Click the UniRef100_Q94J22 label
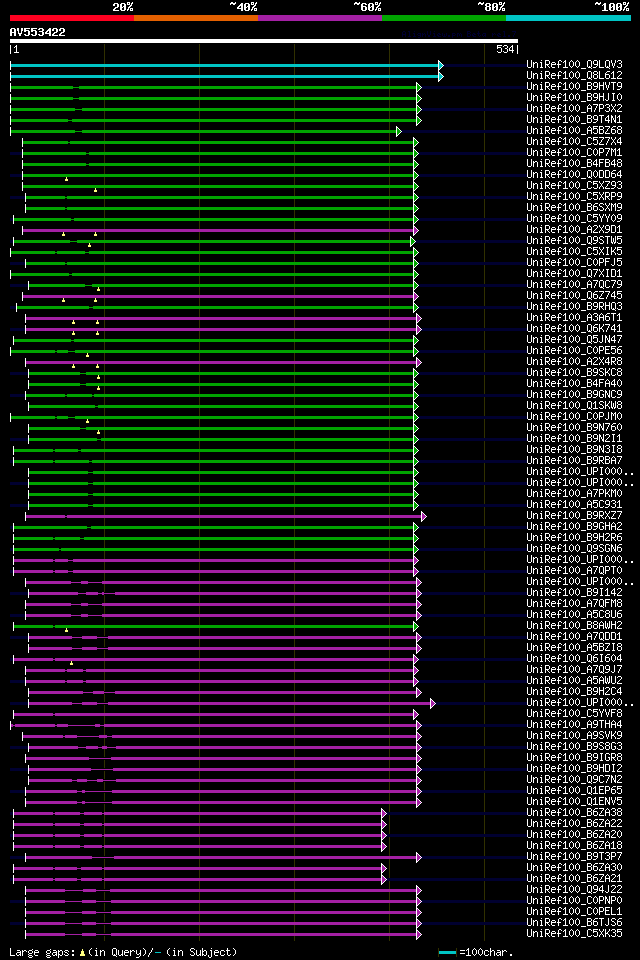Image resolution: width=640 pixels, height=960 pixels. click(x=574, y=890)
